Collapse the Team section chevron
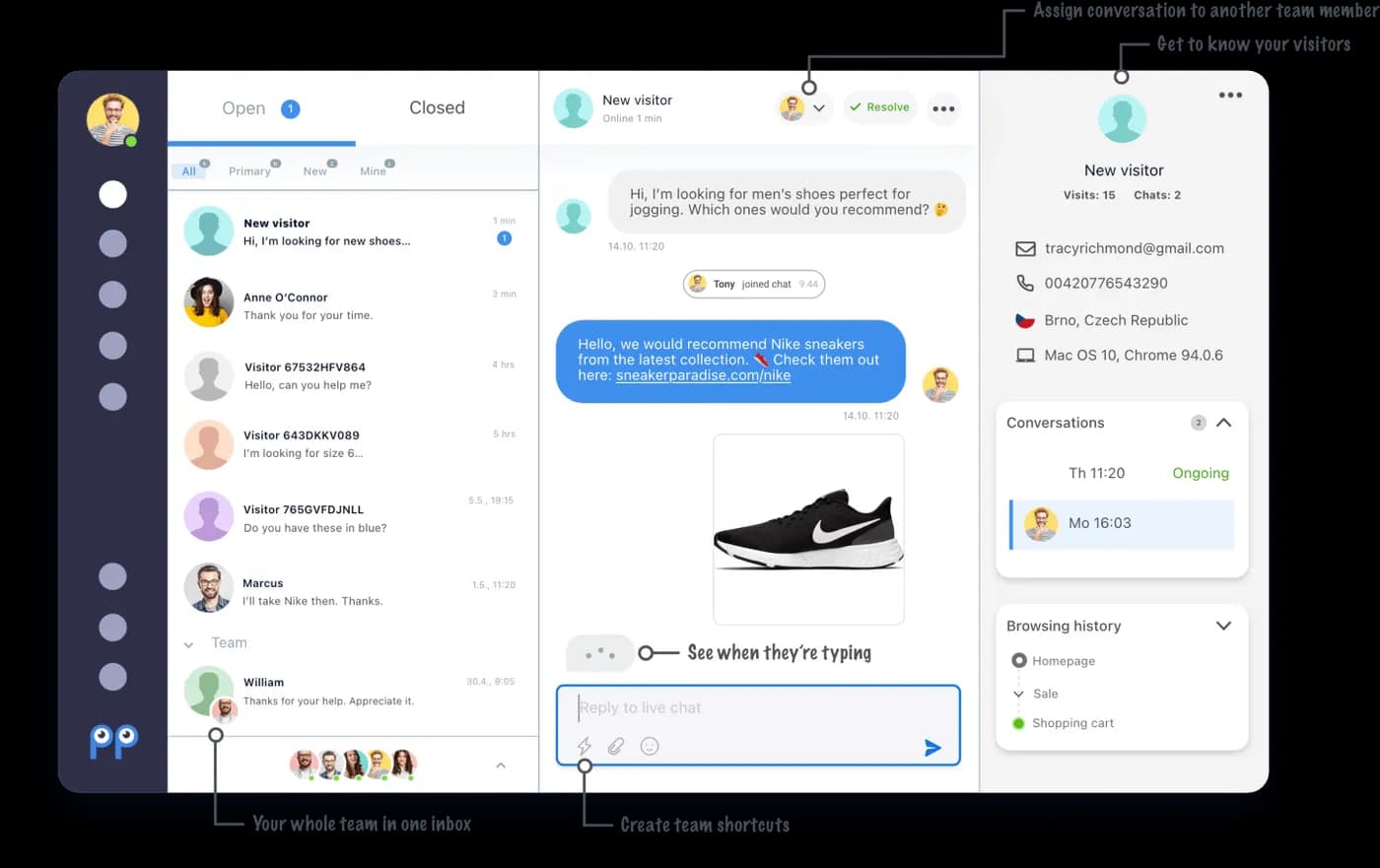The width and height of the screenshot is (1380, 868). 188,644
